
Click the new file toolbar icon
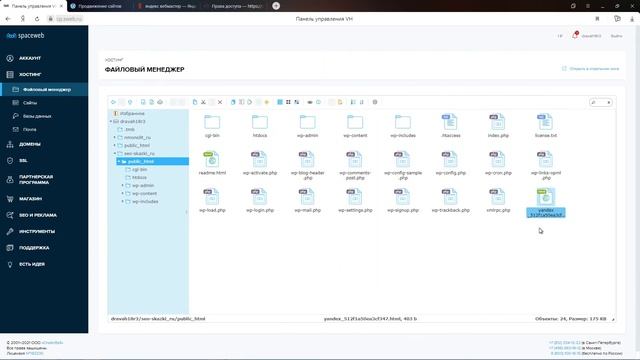(151, 102)
